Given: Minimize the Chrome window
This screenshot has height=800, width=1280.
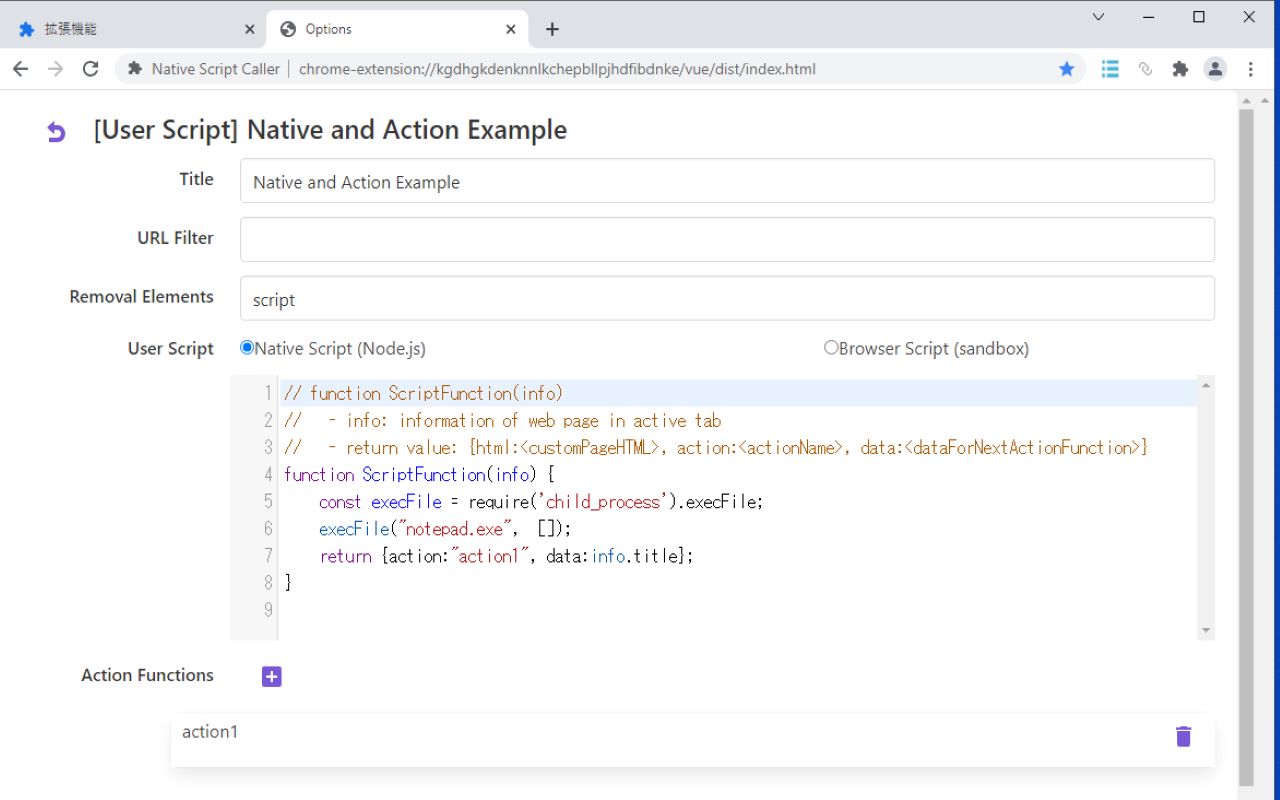Looking at the screenshot, I should 1149,17.
